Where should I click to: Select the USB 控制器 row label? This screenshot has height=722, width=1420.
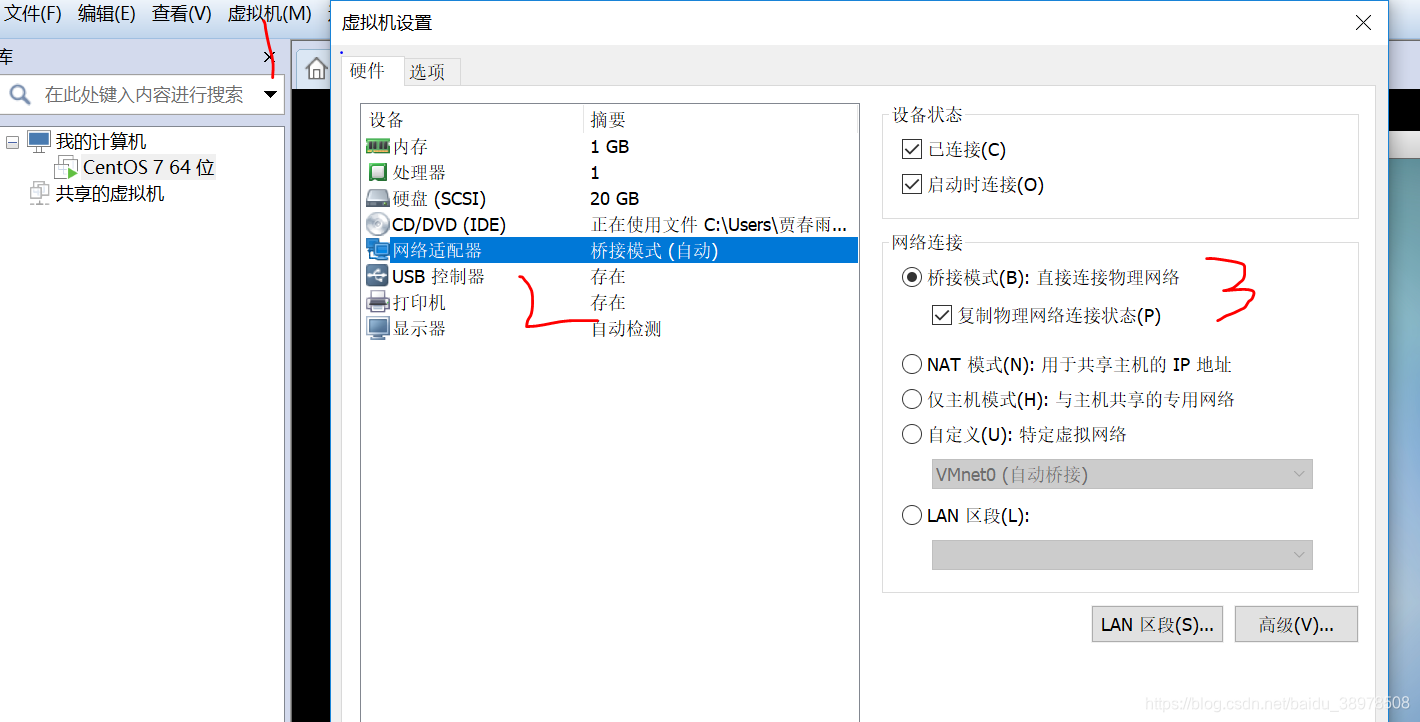click(x=439, y=277)
